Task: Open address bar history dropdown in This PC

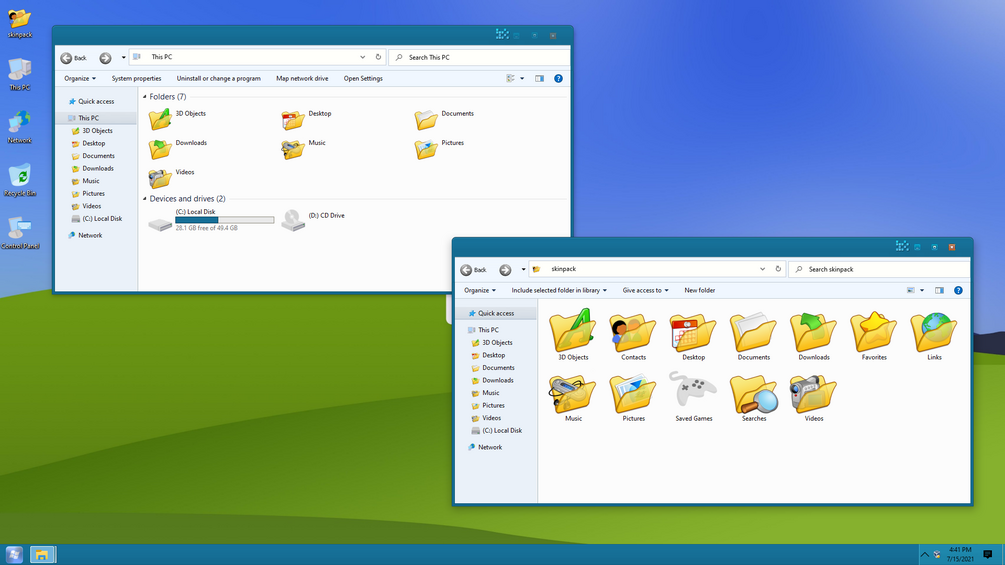Action: [x=363, y=57]
